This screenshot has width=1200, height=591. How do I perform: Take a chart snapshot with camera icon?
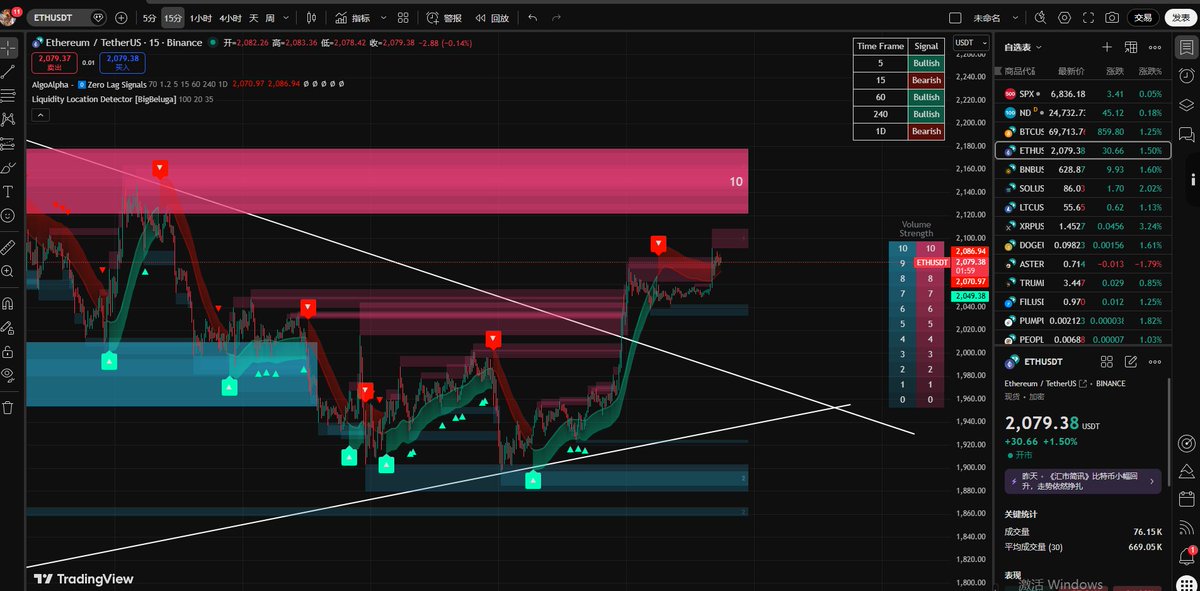[x=1112, y=18]
